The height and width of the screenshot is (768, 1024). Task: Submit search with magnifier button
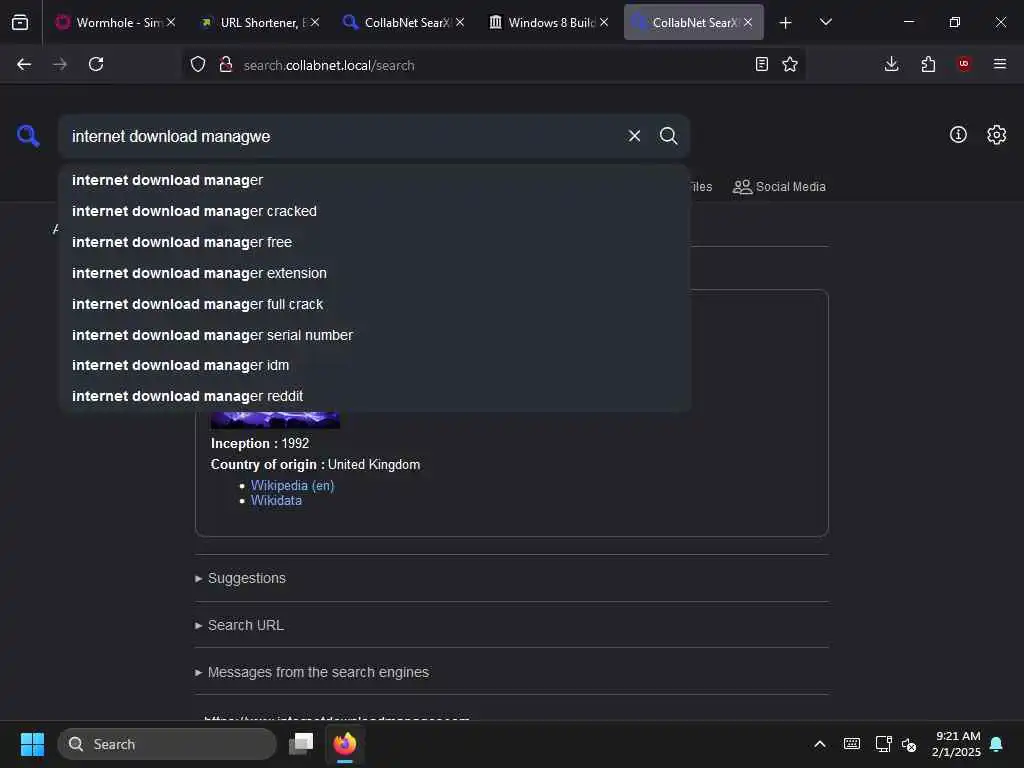[x=668, y=136]
